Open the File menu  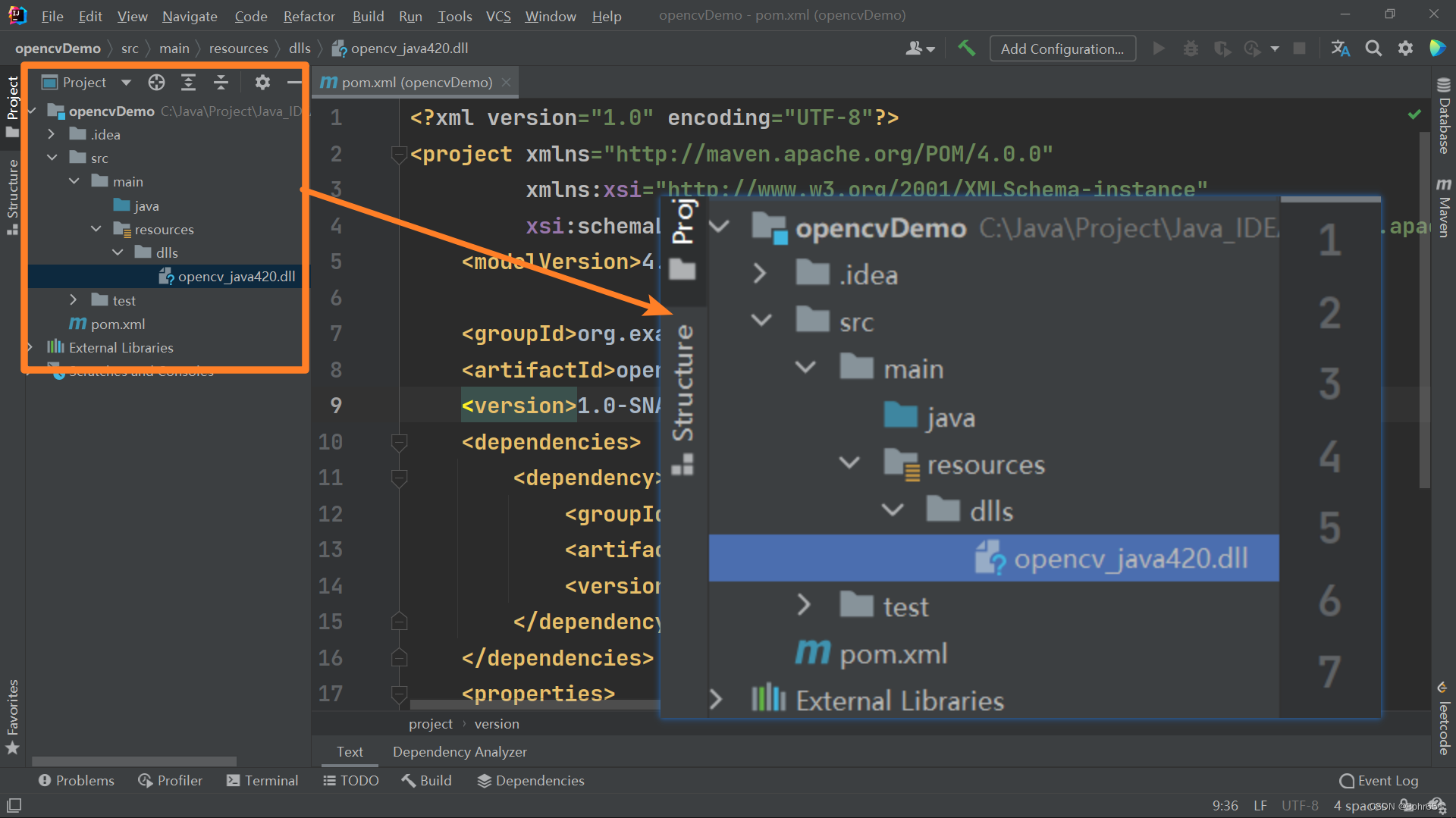(52, 16)
